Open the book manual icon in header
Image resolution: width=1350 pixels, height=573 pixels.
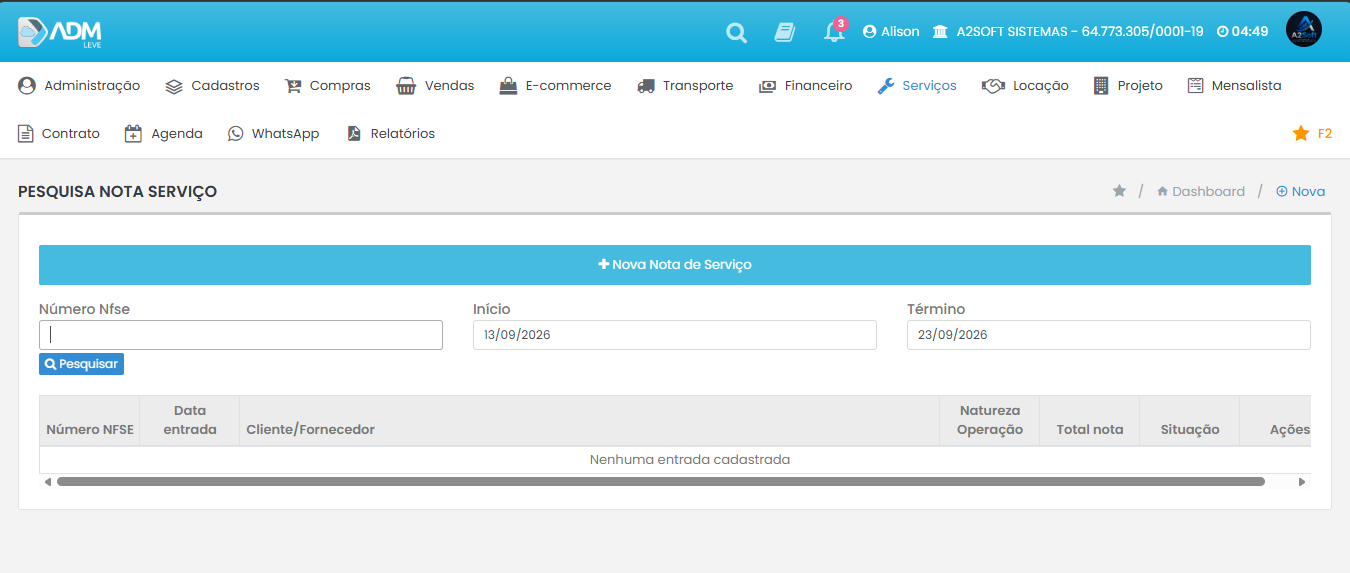coord(785,32)
